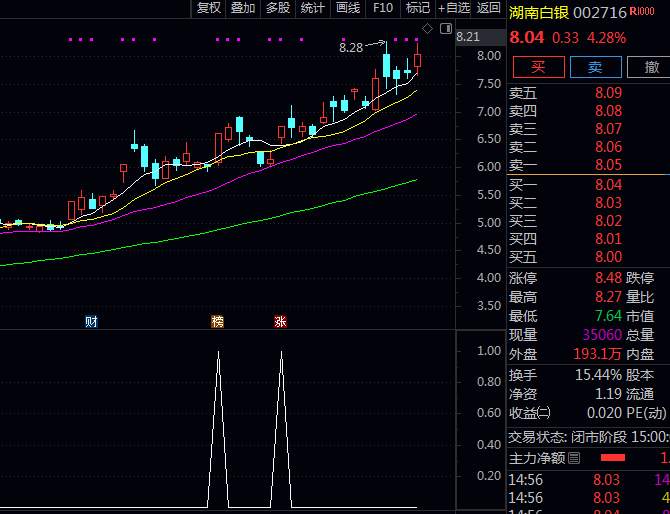Click the 张 limit-up marker icon

pos(280,322)
